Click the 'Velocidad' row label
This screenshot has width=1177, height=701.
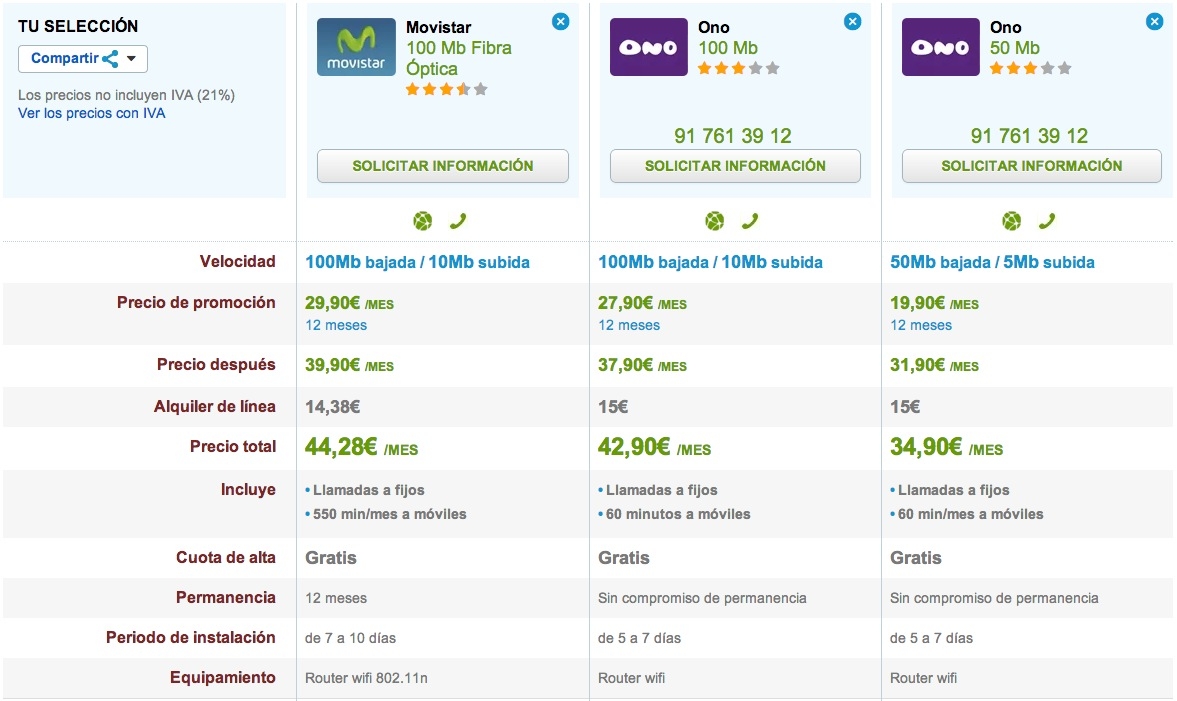237,261
